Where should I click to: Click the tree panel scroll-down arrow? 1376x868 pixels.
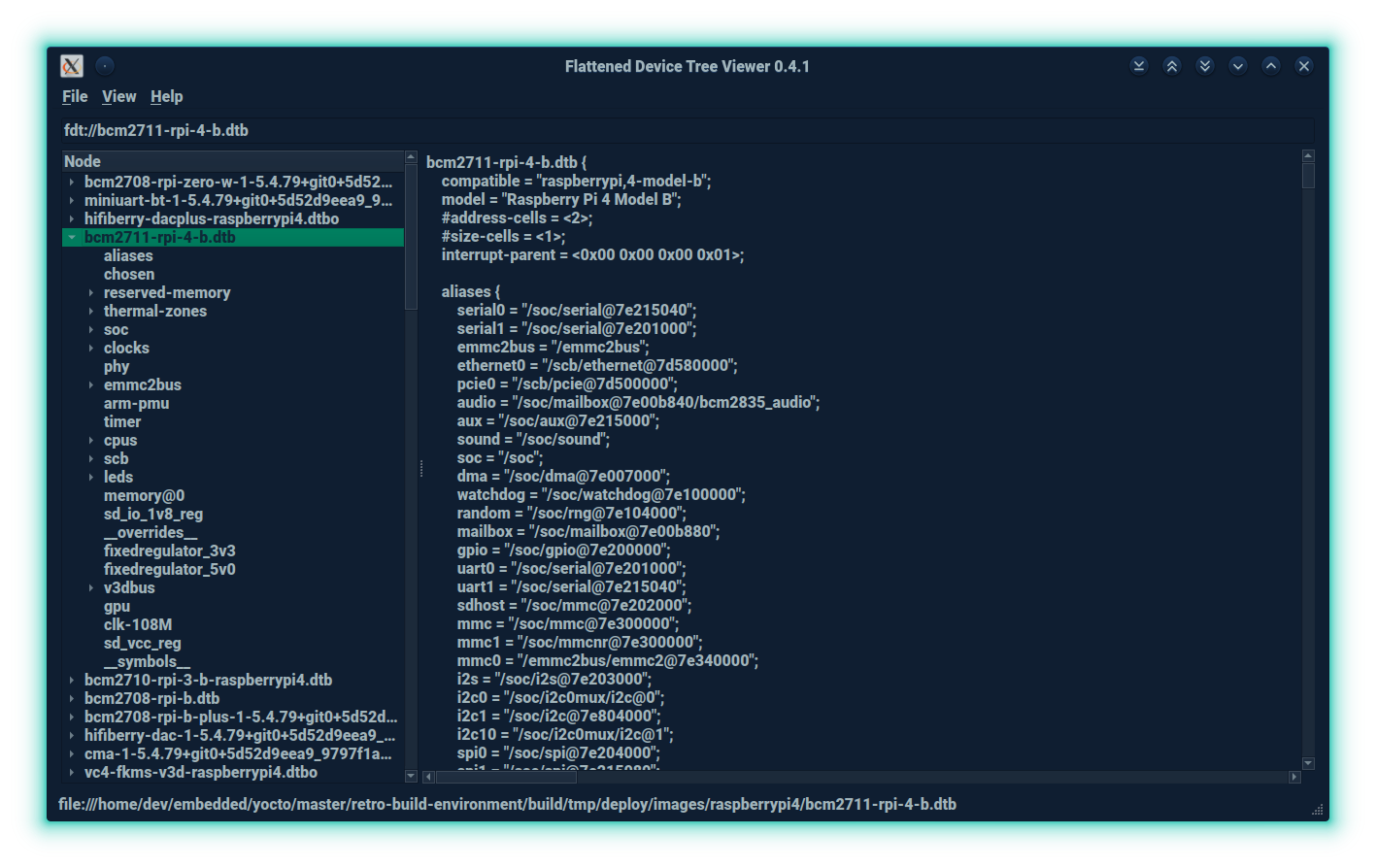coord(411,776)
